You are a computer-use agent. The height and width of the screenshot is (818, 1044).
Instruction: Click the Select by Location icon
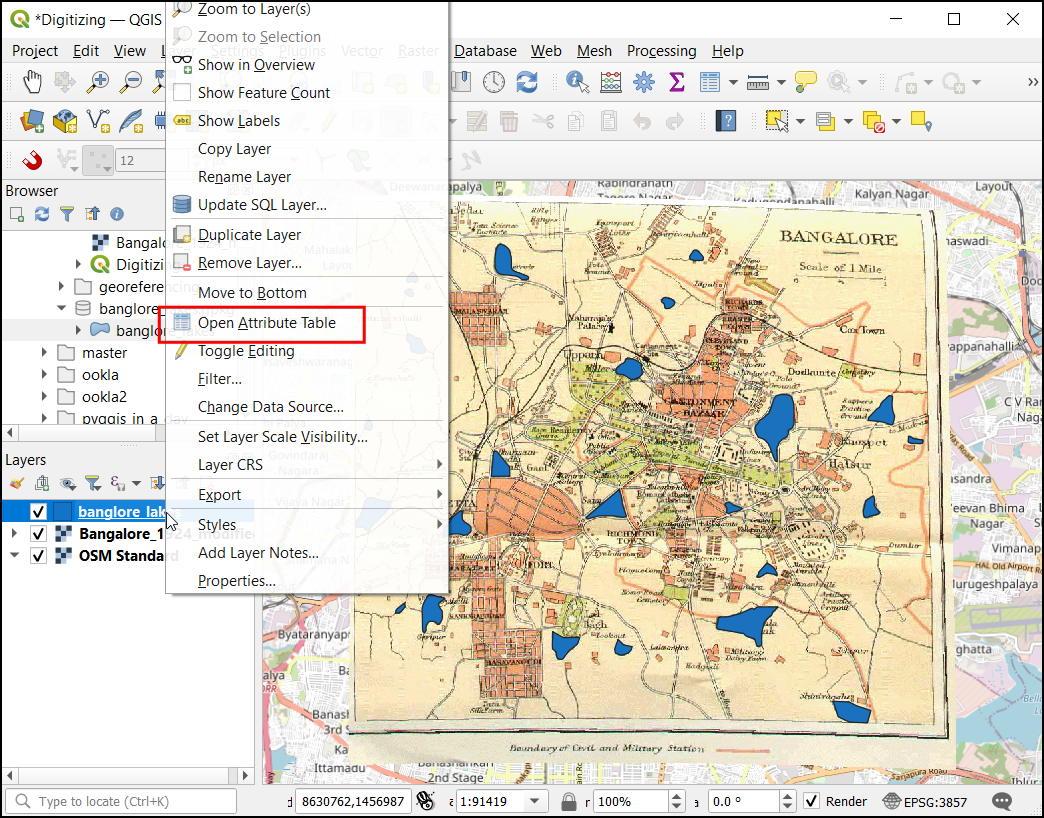coord(921,121)
